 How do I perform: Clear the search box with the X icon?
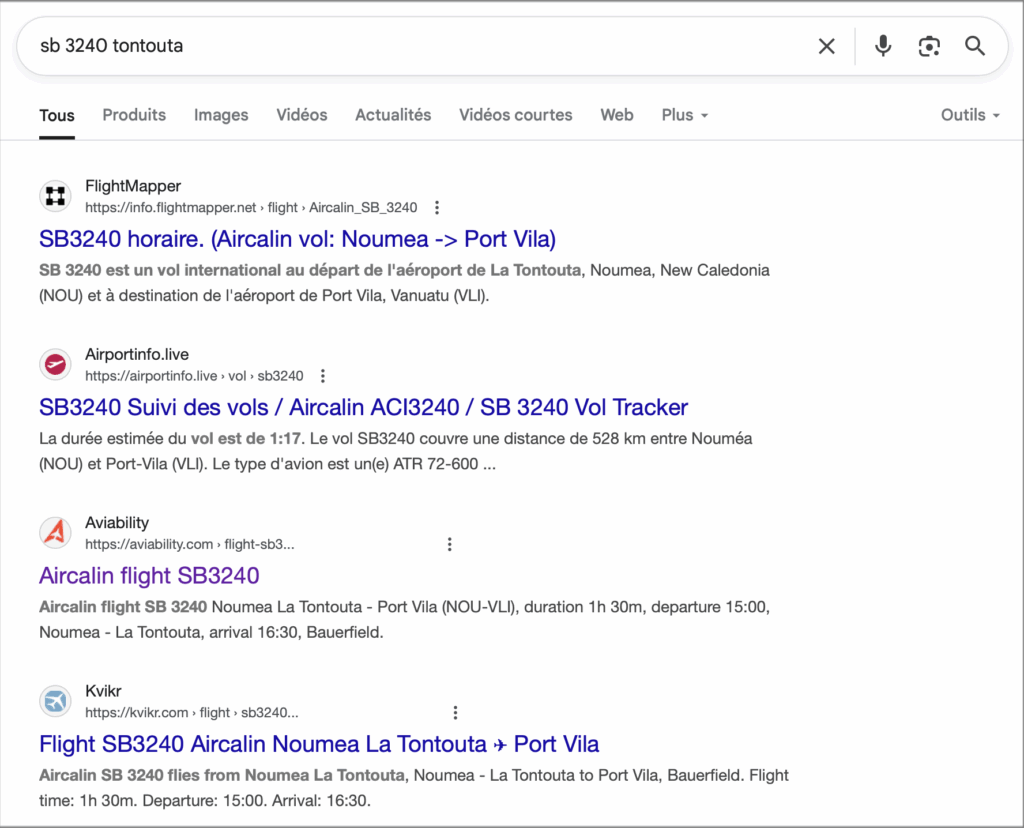pos(826,46)
